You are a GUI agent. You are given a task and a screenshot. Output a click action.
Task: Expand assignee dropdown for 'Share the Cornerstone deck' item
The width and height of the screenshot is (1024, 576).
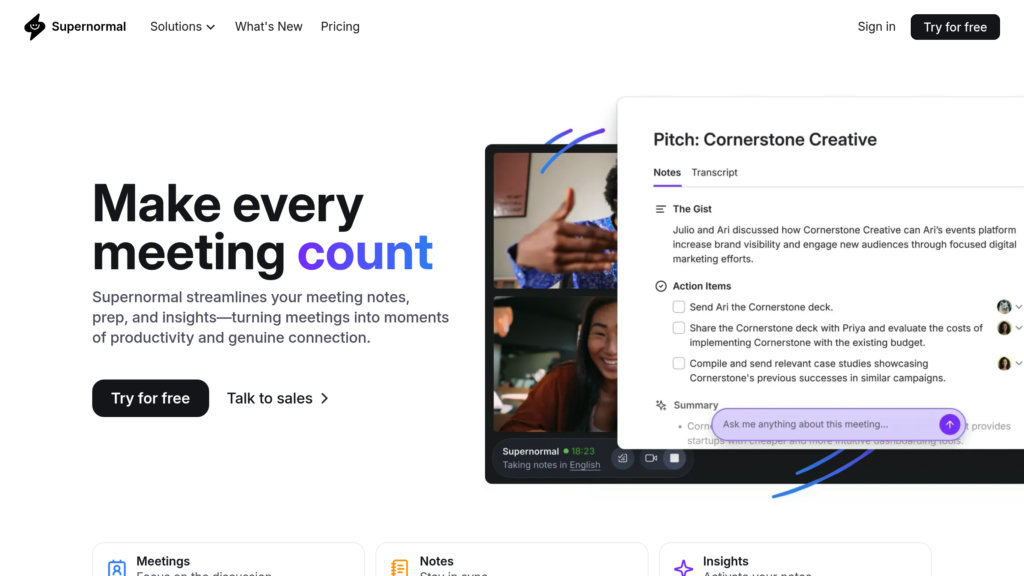pos(1018,328)
